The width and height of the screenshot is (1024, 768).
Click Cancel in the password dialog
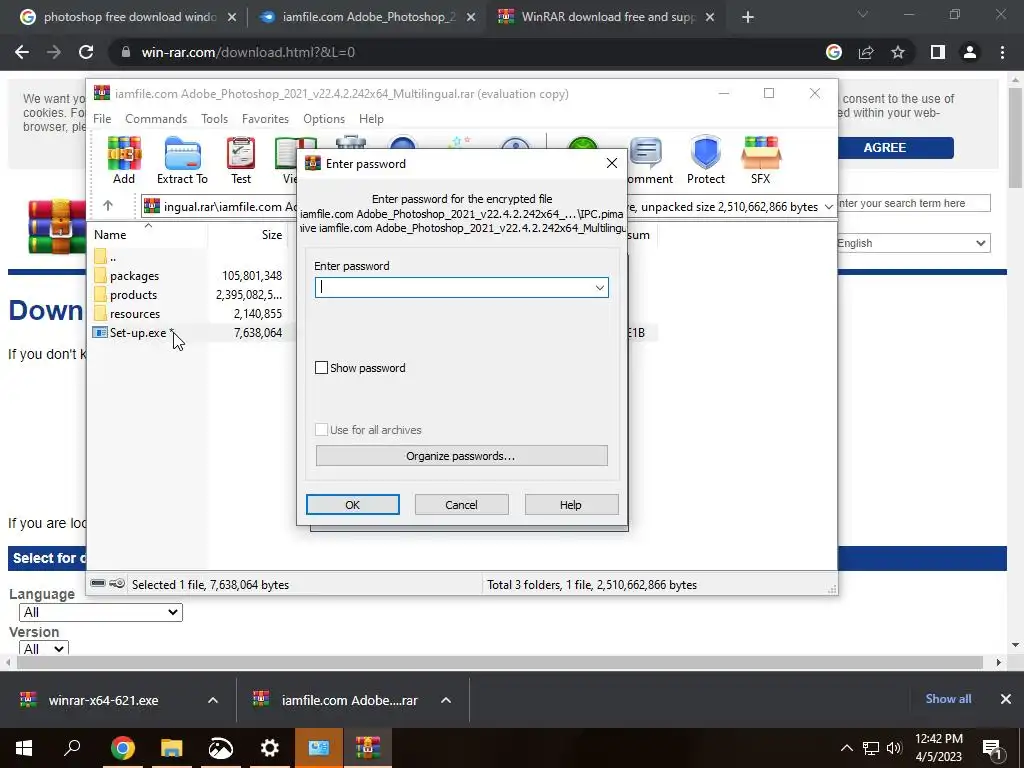coord(461,505)
